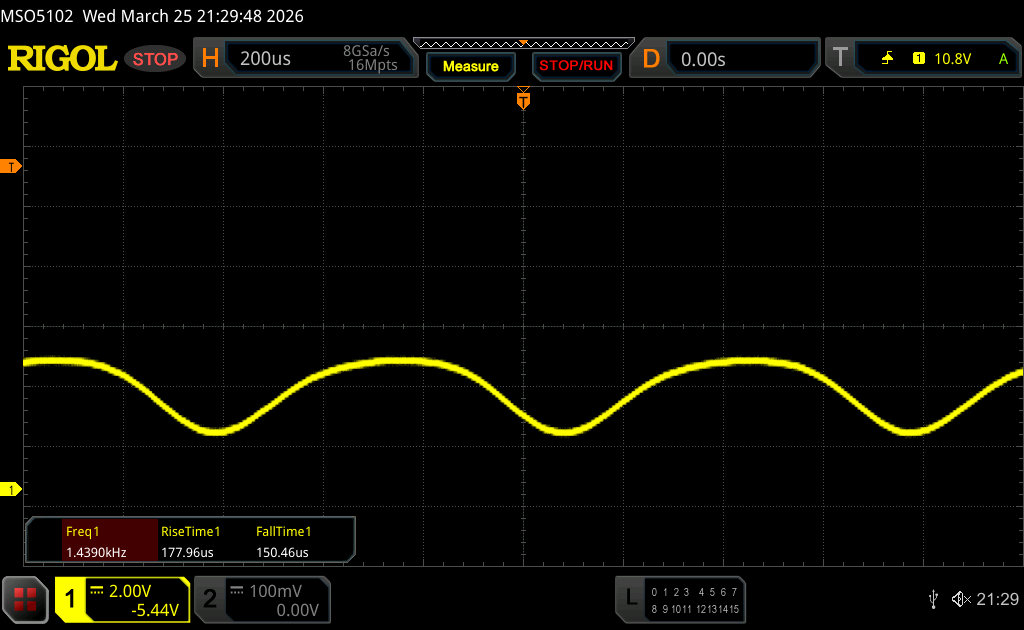Toggle channel 1 via its 2.00V label
Viewport: 1024px width, 630px height.
135,591
